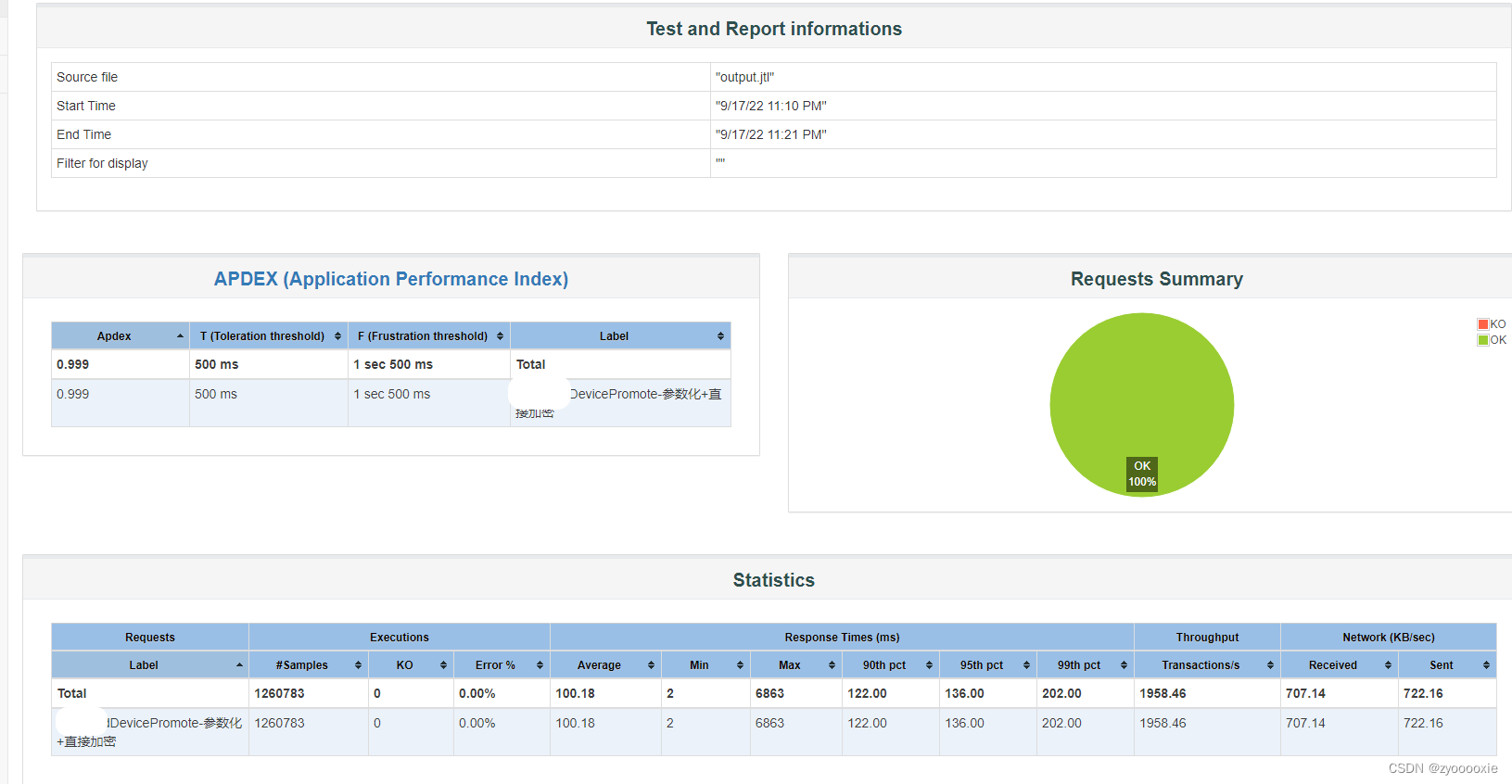Click Total Sent value 722.16
Viewport: 1512px width, 784px height.
click(x=1423, y=693)
